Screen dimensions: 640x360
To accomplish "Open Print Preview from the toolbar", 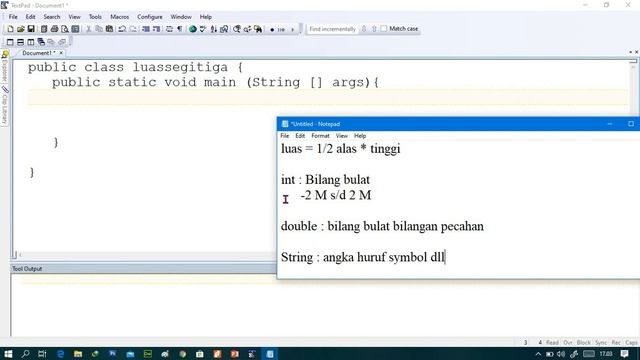I will [65, 29].
